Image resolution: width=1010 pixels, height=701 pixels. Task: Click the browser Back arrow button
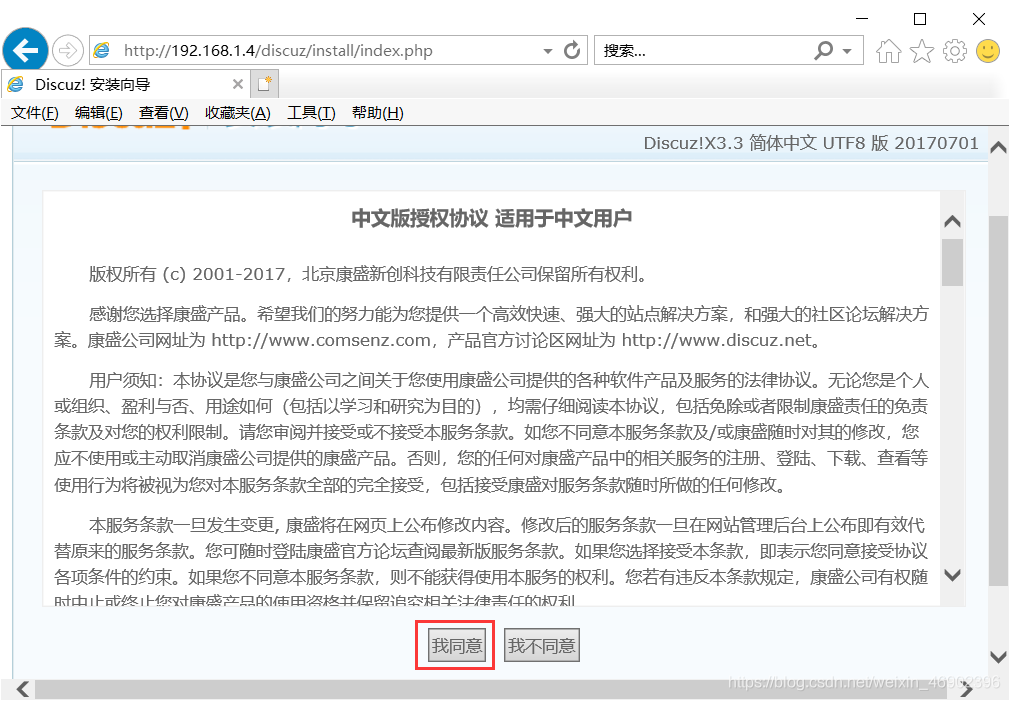25,50
